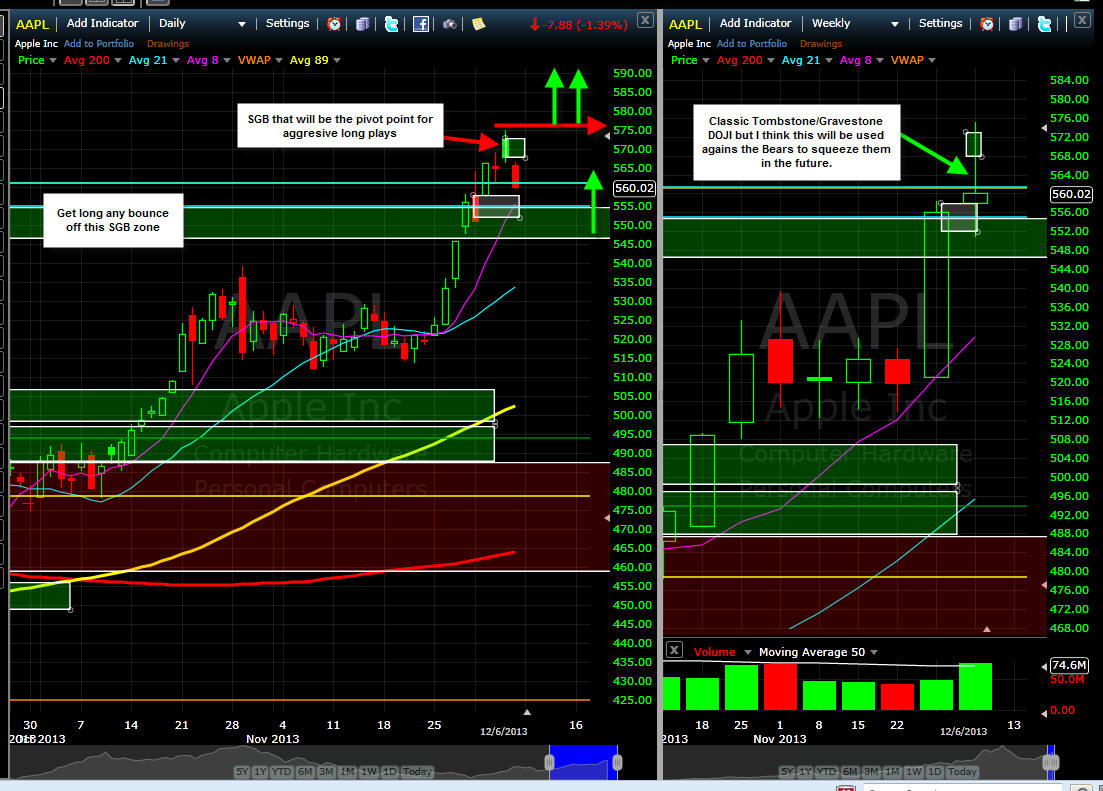Click 560.02 current price label on Weekly axis
1103x791 pixels.
[1071, 194]
